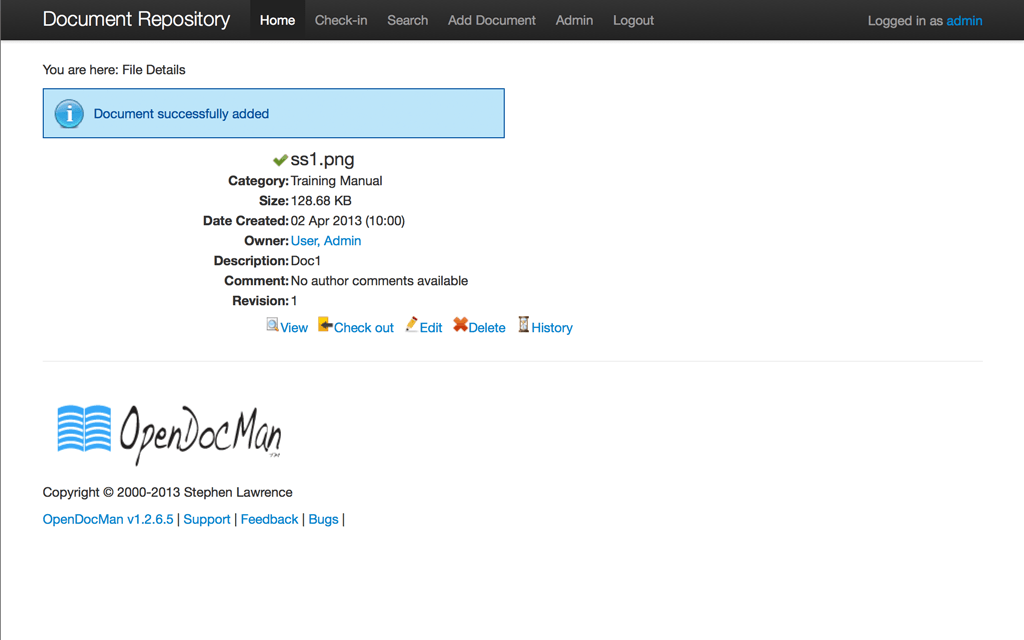Image resolution: width=1024 pixels, height=640 pixels.
Task: Click the Edit pencil icon
Action: pos(412,325)
